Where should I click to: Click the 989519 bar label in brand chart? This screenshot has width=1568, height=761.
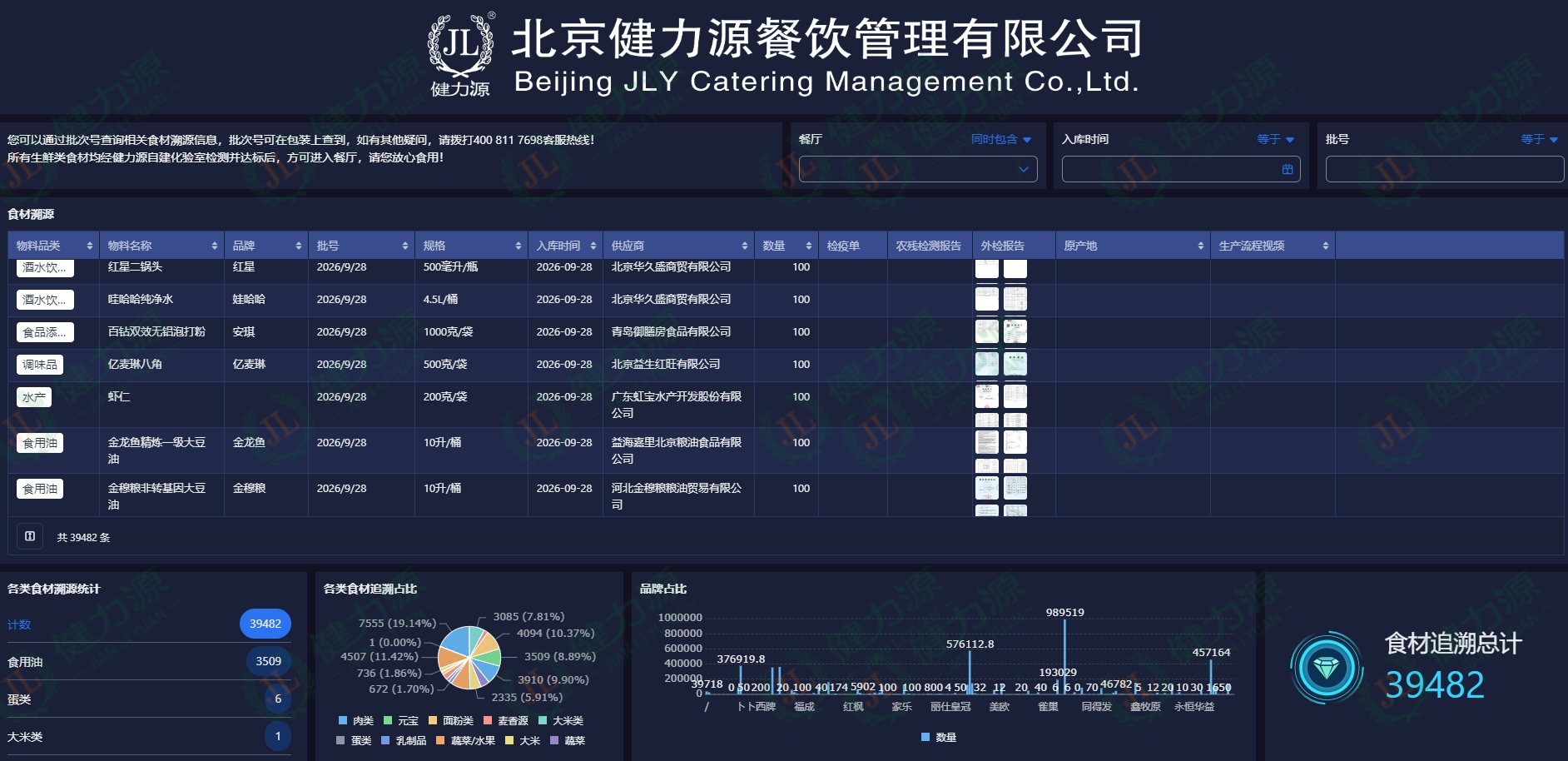[x=1064, y=612]
